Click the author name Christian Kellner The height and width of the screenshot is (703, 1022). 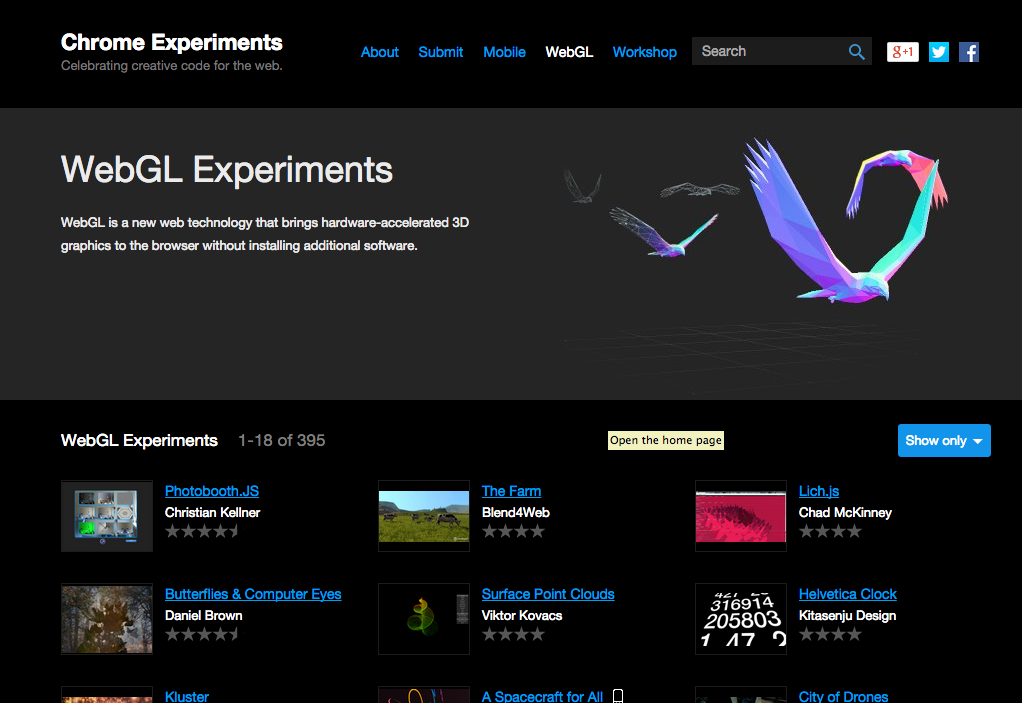click(x=212, y=513)
